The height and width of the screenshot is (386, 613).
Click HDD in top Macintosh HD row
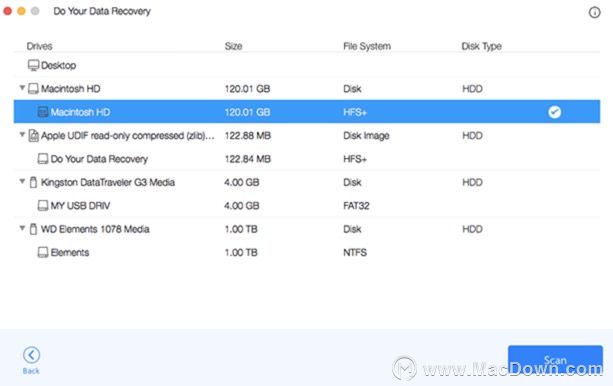(472, 89)
